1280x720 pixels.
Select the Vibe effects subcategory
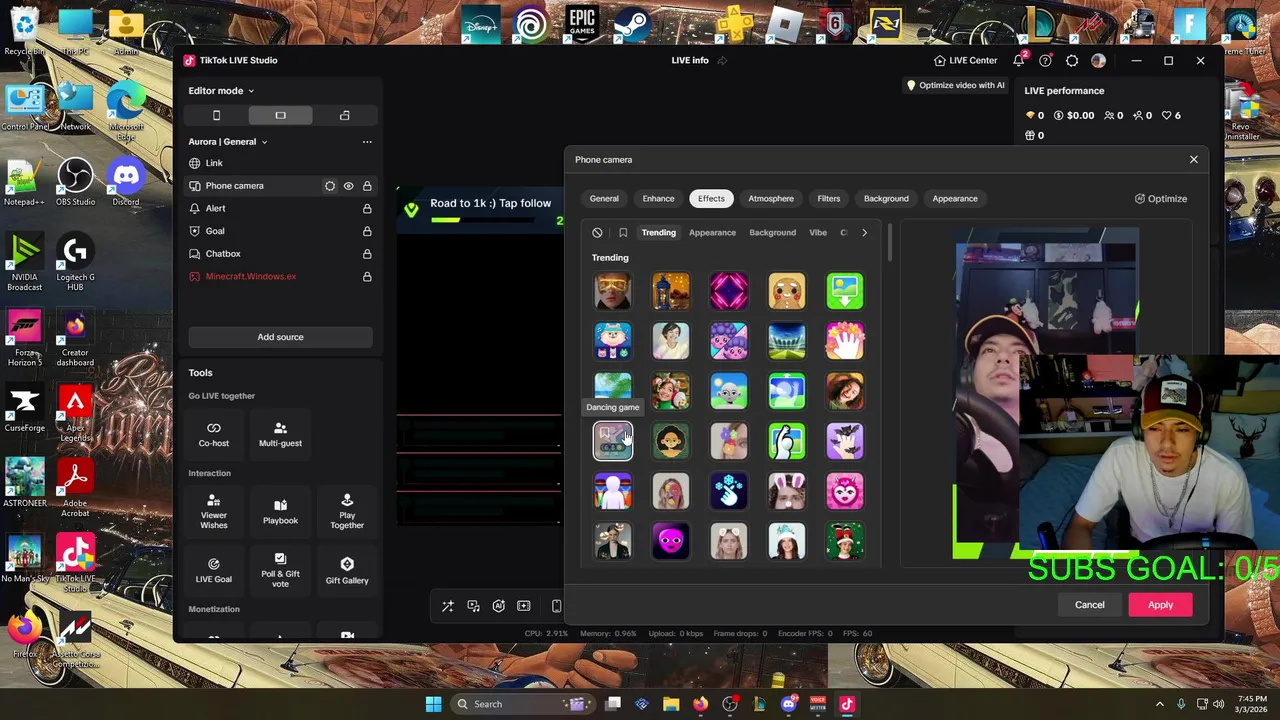818,232
